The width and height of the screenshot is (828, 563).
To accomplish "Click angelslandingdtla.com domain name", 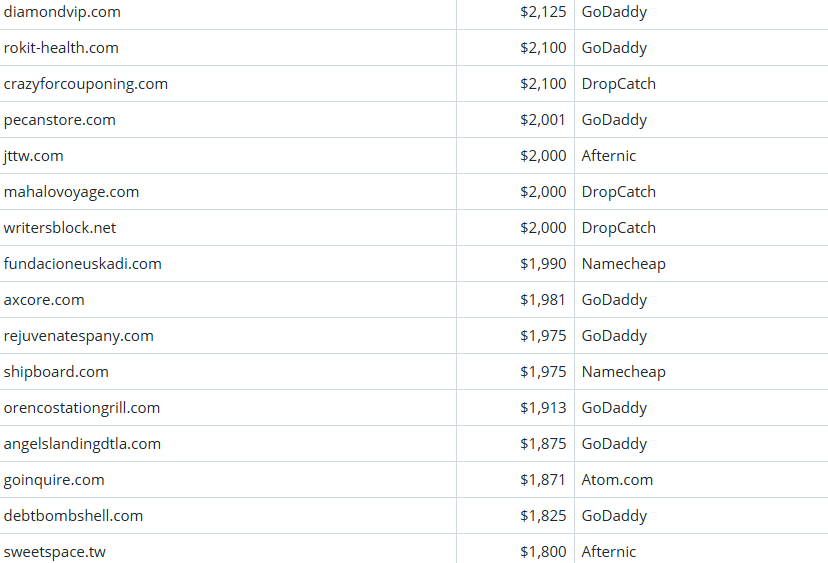I will pyautogui.click(x=82, y=444).
